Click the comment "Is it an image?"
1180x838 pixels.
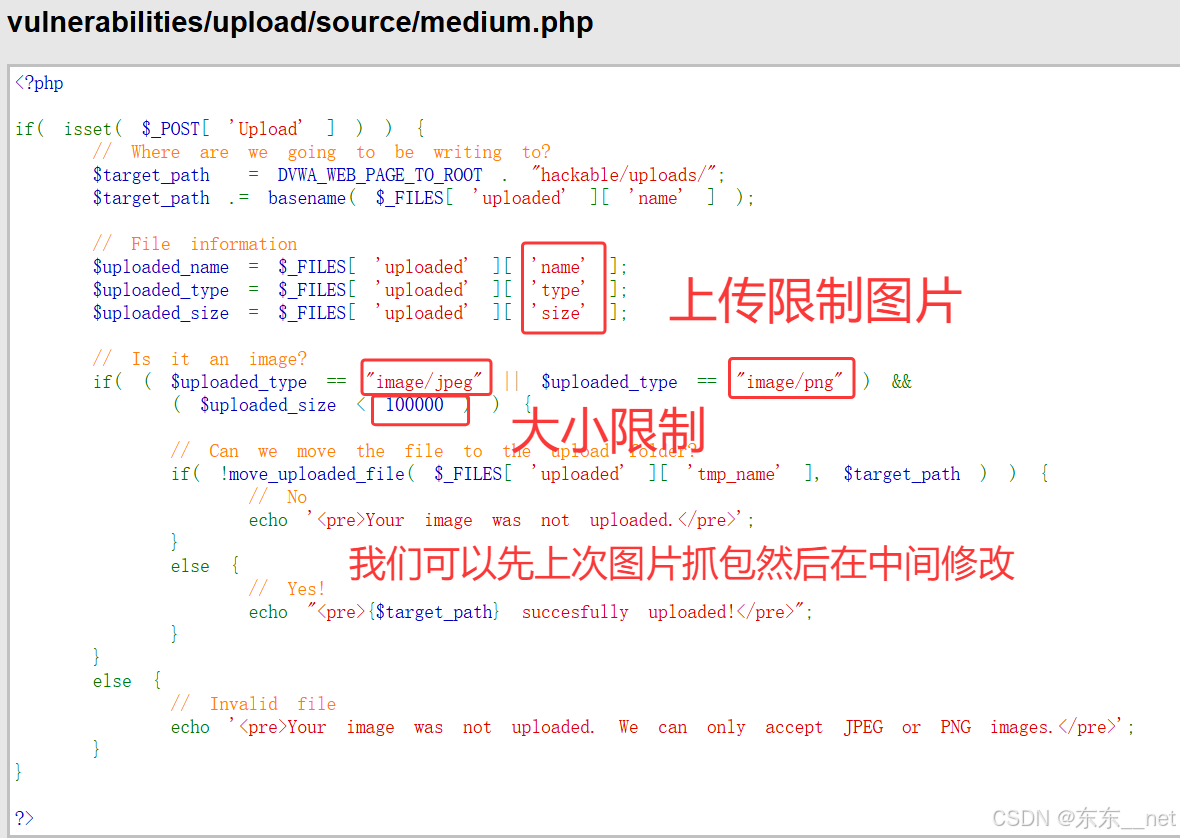pos(199,359)
